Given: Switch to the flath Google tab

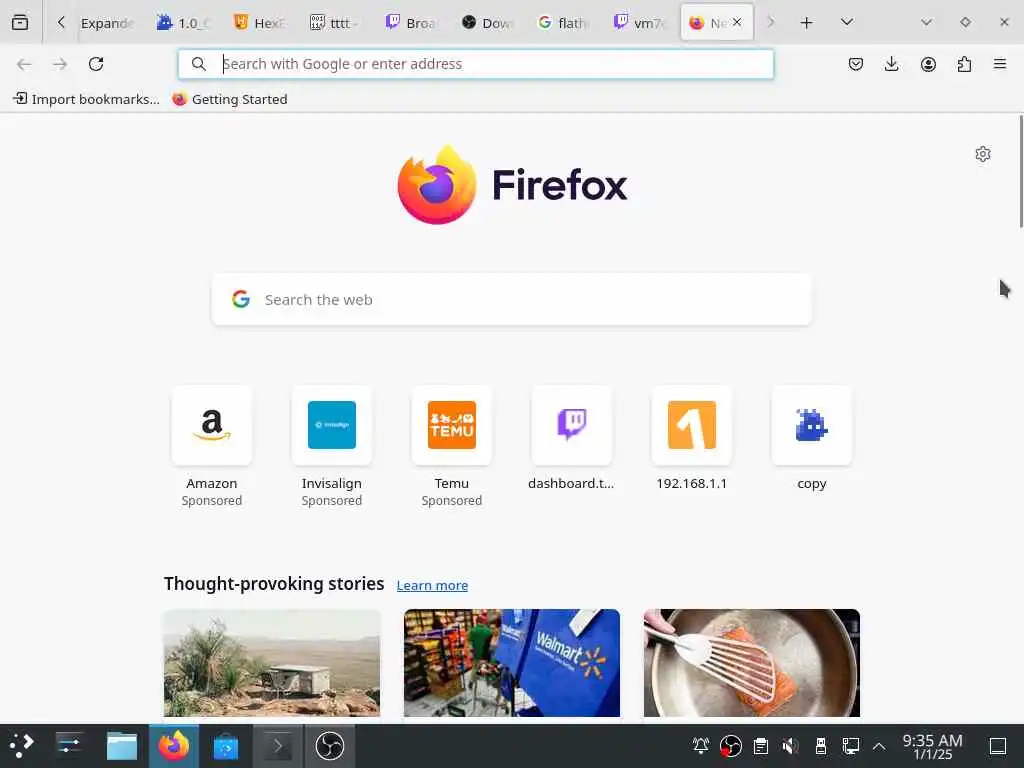Looking at the screenshot, I should point(564,23).
